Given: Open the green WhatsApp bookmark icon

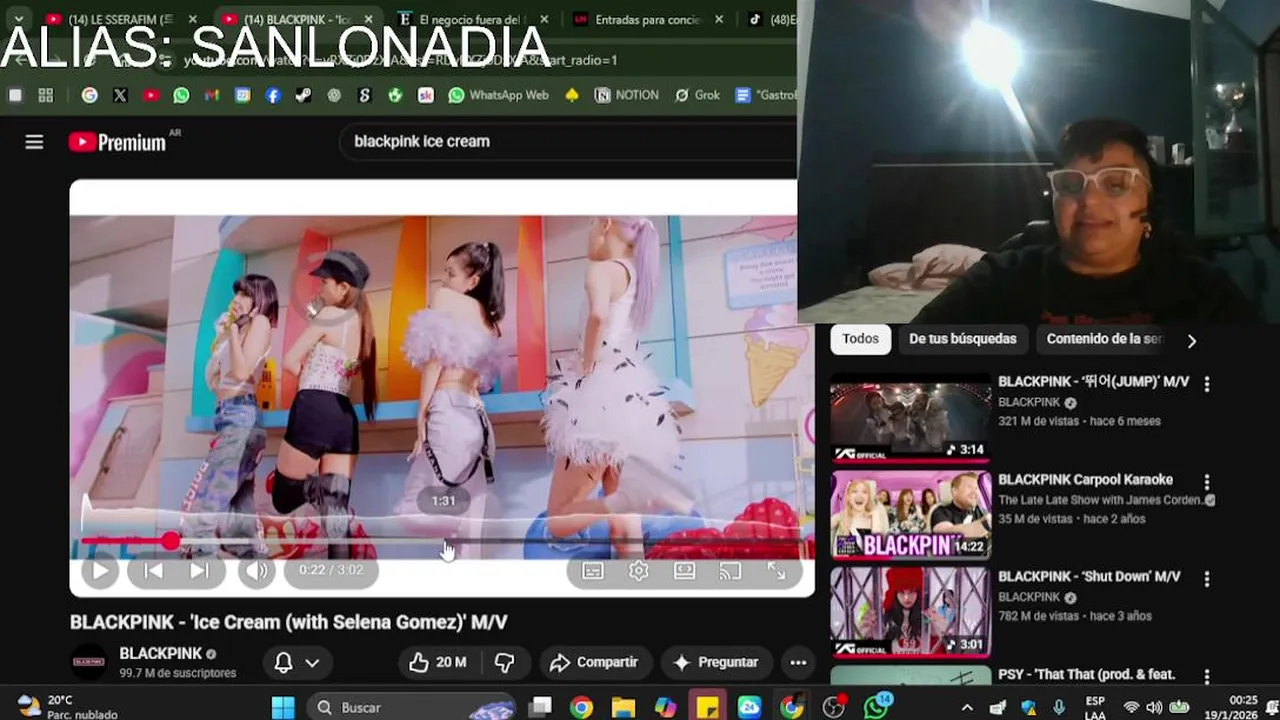Looking at the screenshot, I should pos(181,95).
